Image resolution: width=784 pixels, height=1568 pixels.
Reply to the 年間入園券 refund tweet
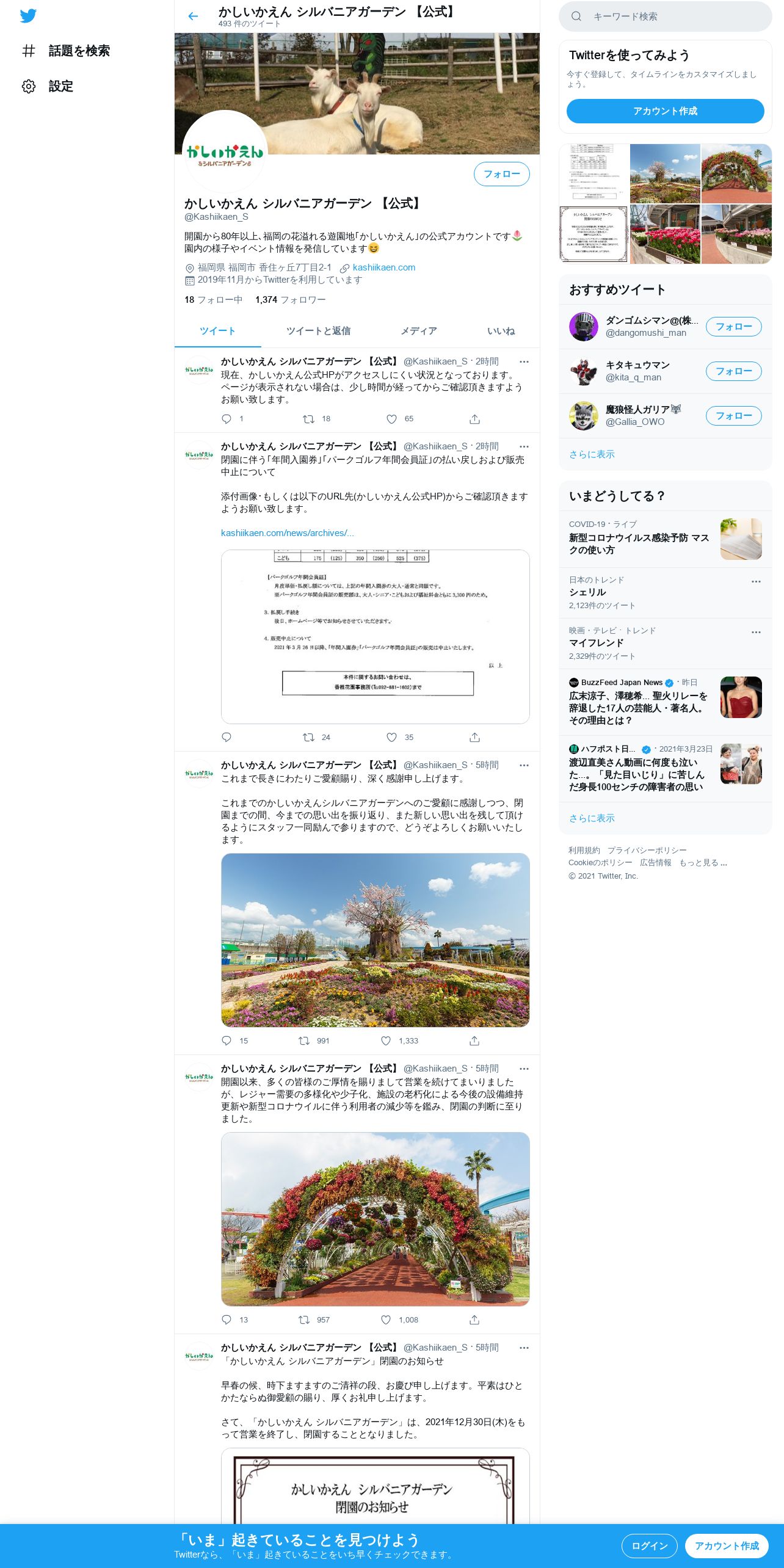pos(227,738)
